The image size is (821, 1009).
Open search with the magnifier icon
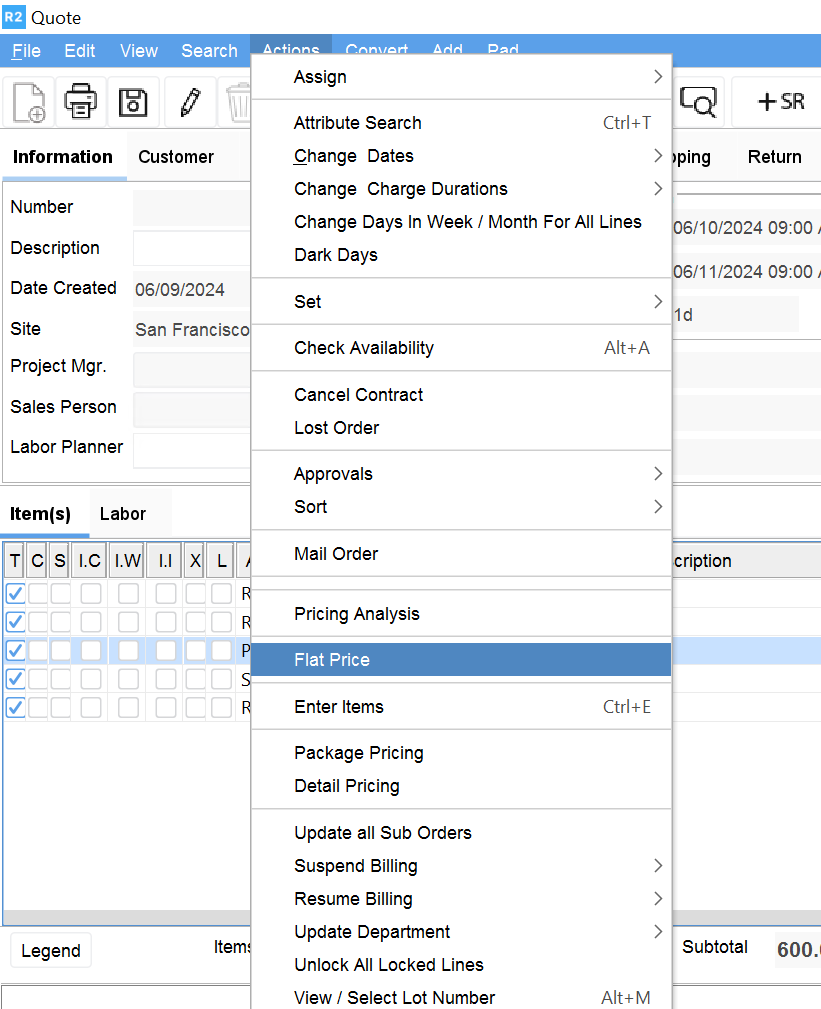tap(699, 101)
